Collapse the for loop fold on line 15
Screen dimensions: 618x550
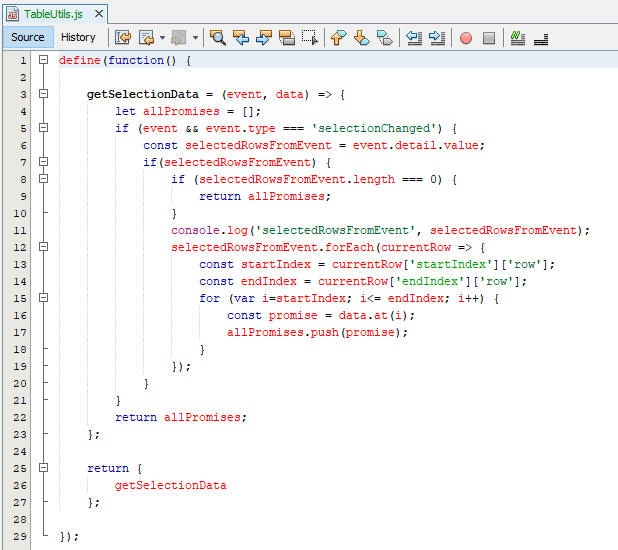coord(43,298)
